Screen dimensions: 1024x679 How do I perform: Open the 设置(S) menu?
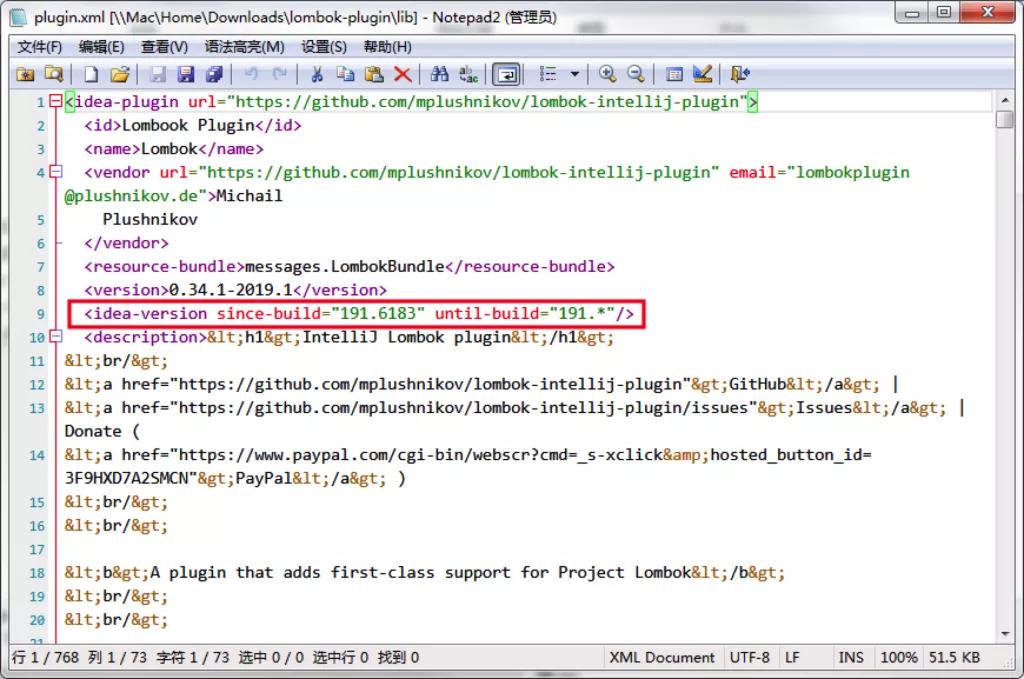tap(324, 47)
